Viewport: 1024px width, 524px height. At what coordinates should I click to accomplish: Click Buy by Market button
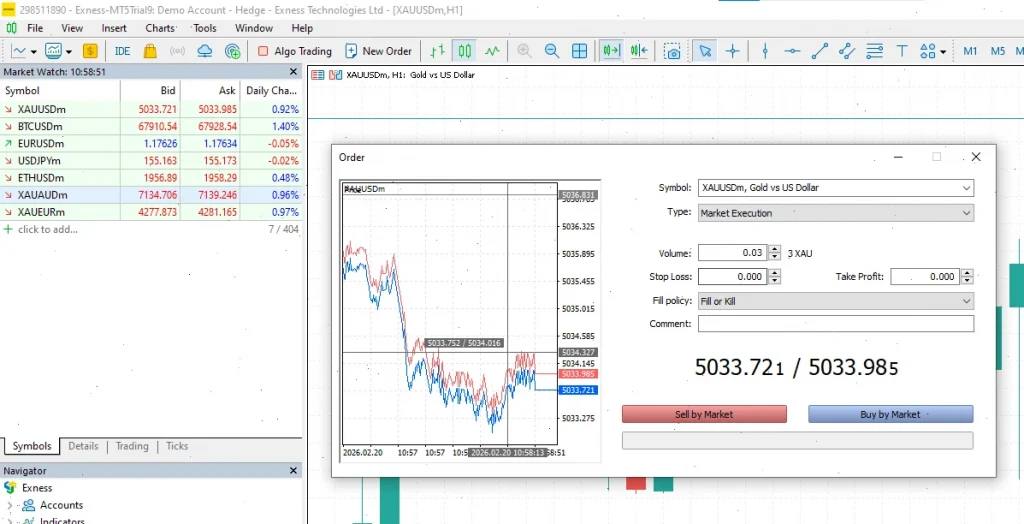coord(890,414)
